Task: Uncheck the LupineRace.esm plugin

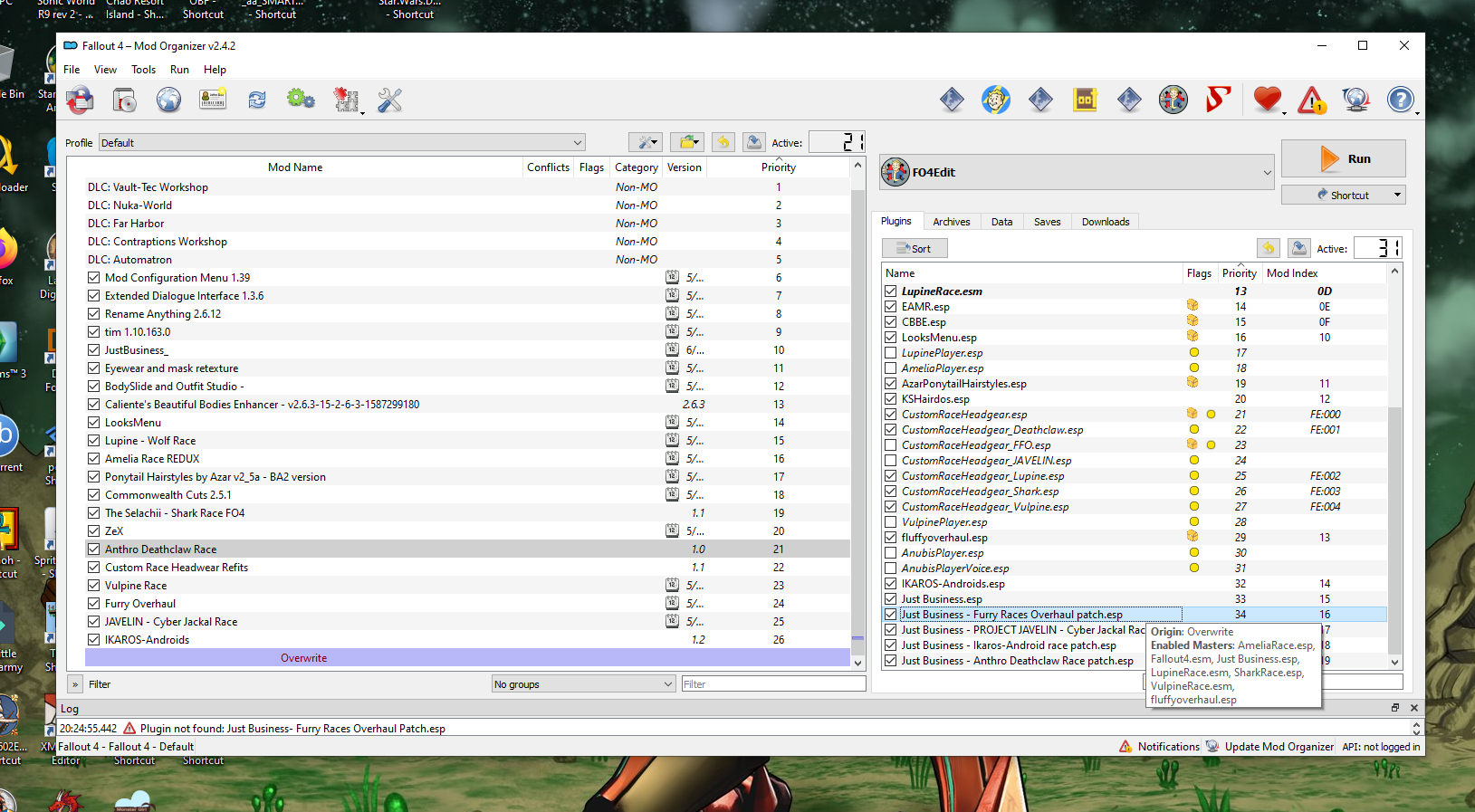Action: [x=891, y=291]
